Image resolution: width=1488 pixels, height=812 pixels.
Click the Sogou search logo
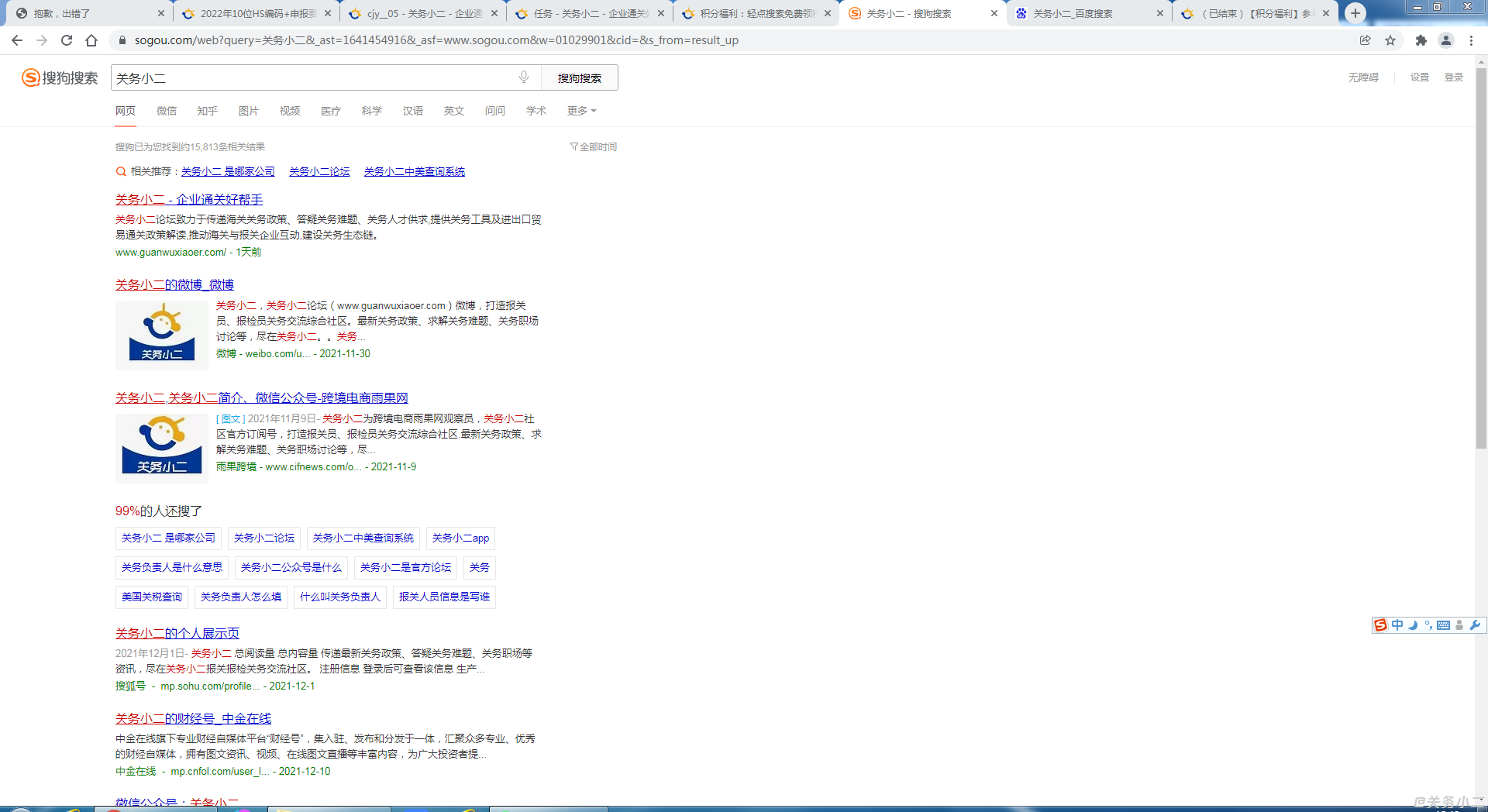point(60,77)
